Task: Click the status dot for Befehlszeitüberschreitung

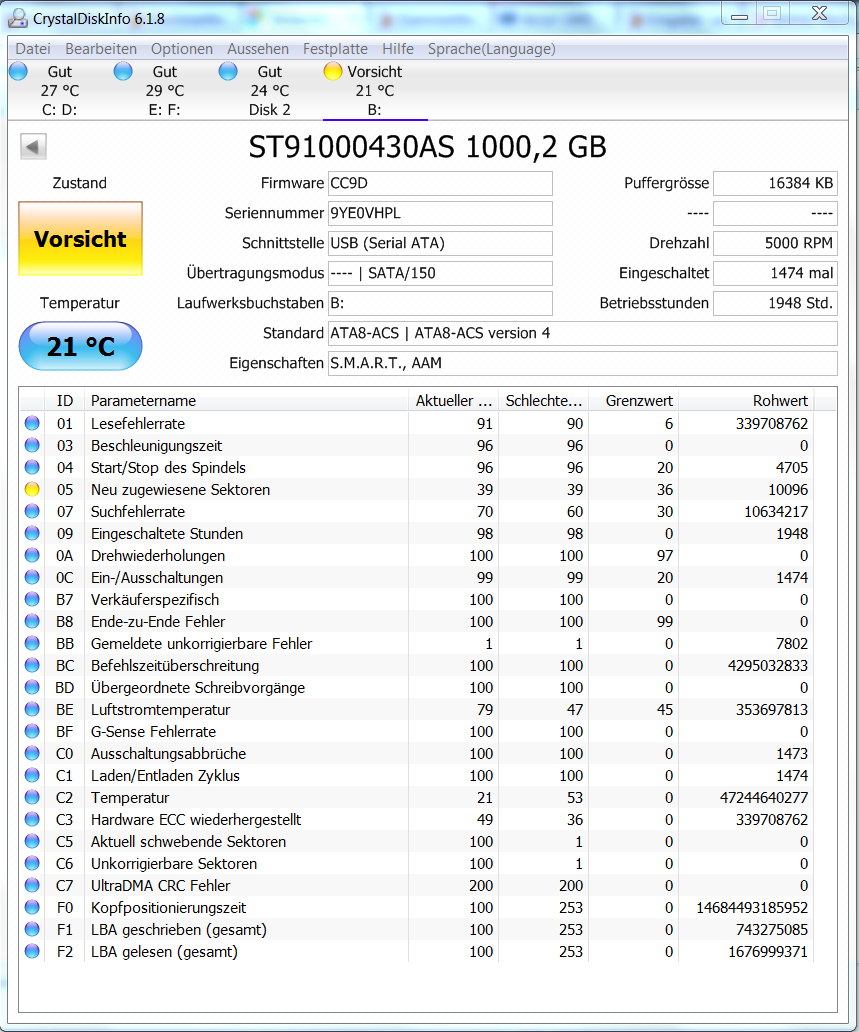Action: [x=32, y=665]
